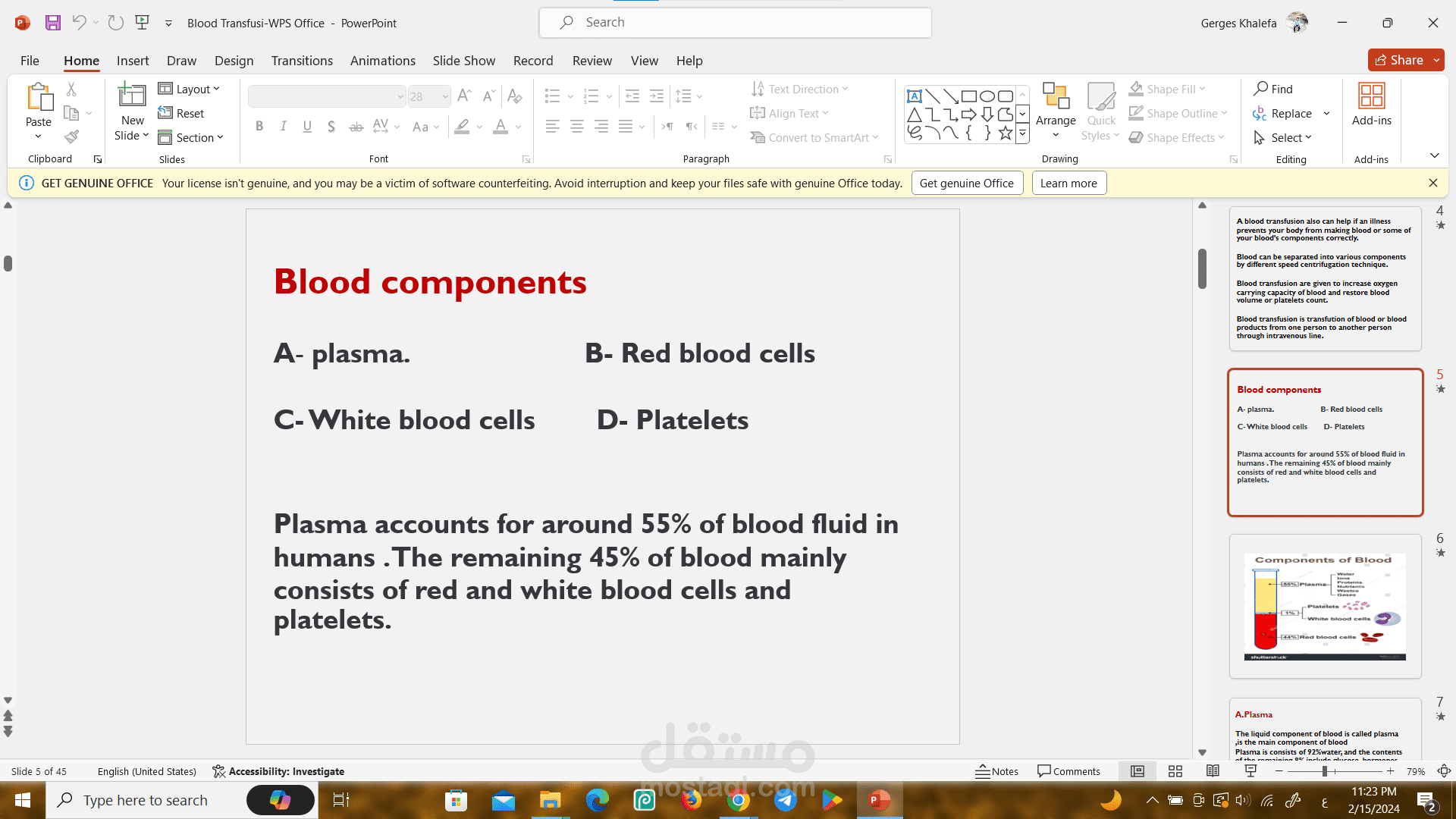The height and width of the screenshot is (819, 1456).
Task: Align text to the left
Action: [553, 127]
